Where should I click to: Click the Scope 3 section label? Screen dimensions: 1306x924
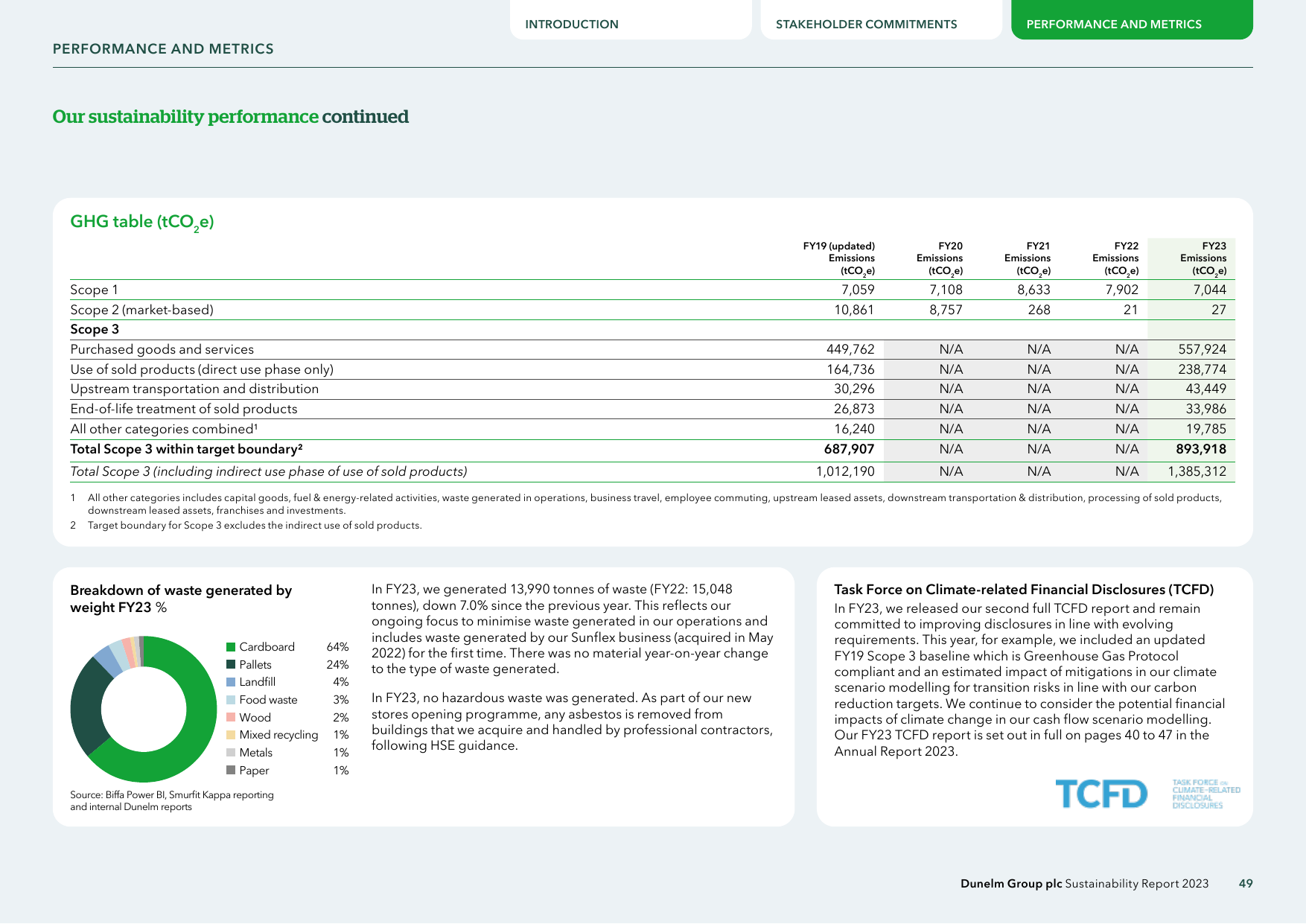(95, 329)
